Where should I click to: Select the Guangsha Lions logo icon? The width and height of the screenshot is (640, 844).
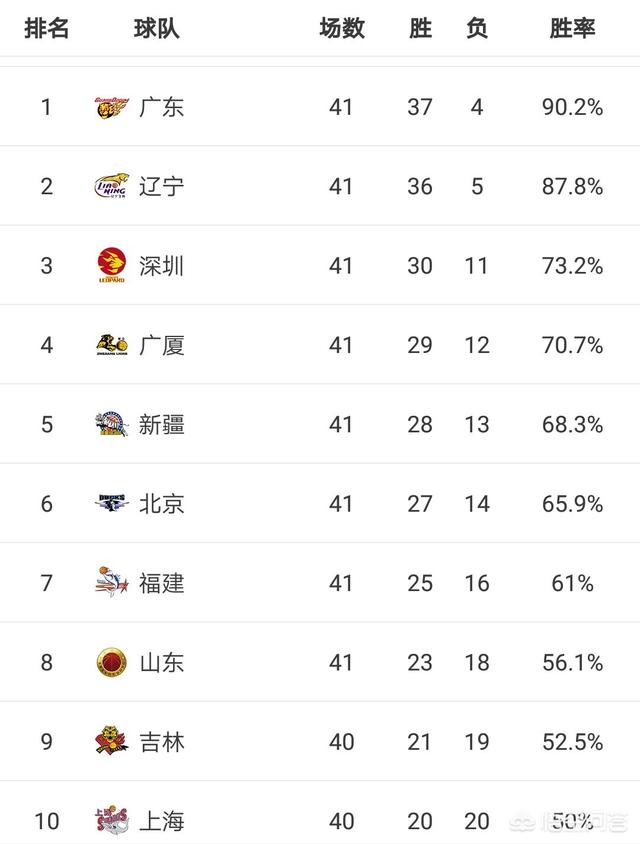(x=112, y=345)
